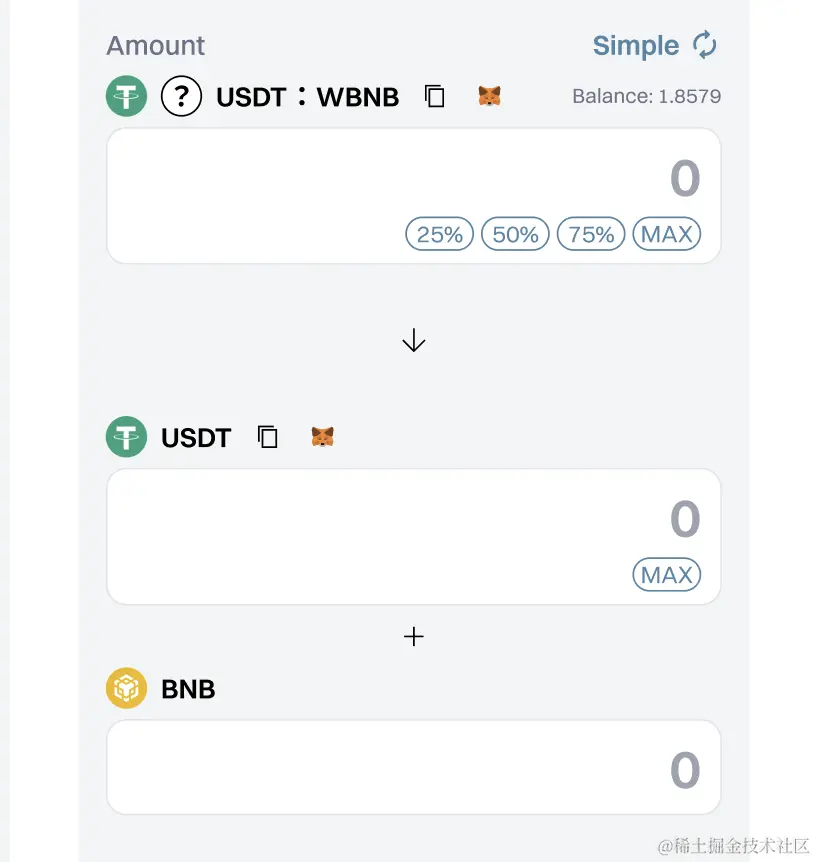Click the copy icon next to USDT
This screenshot has height=862, width=816.
(x=268, y=437)
